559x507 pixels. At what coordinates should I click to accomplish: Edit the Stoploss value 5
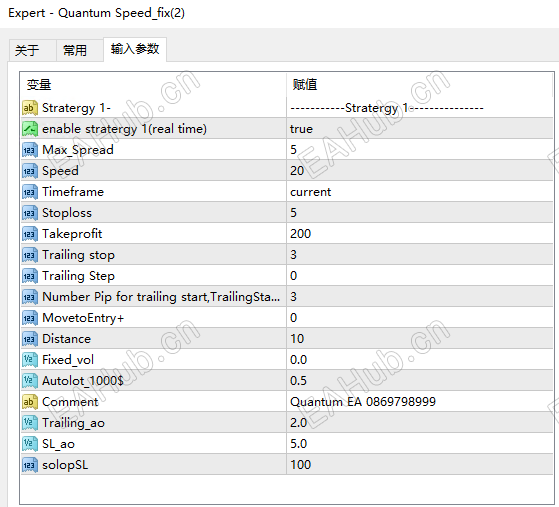coord(420,213)
